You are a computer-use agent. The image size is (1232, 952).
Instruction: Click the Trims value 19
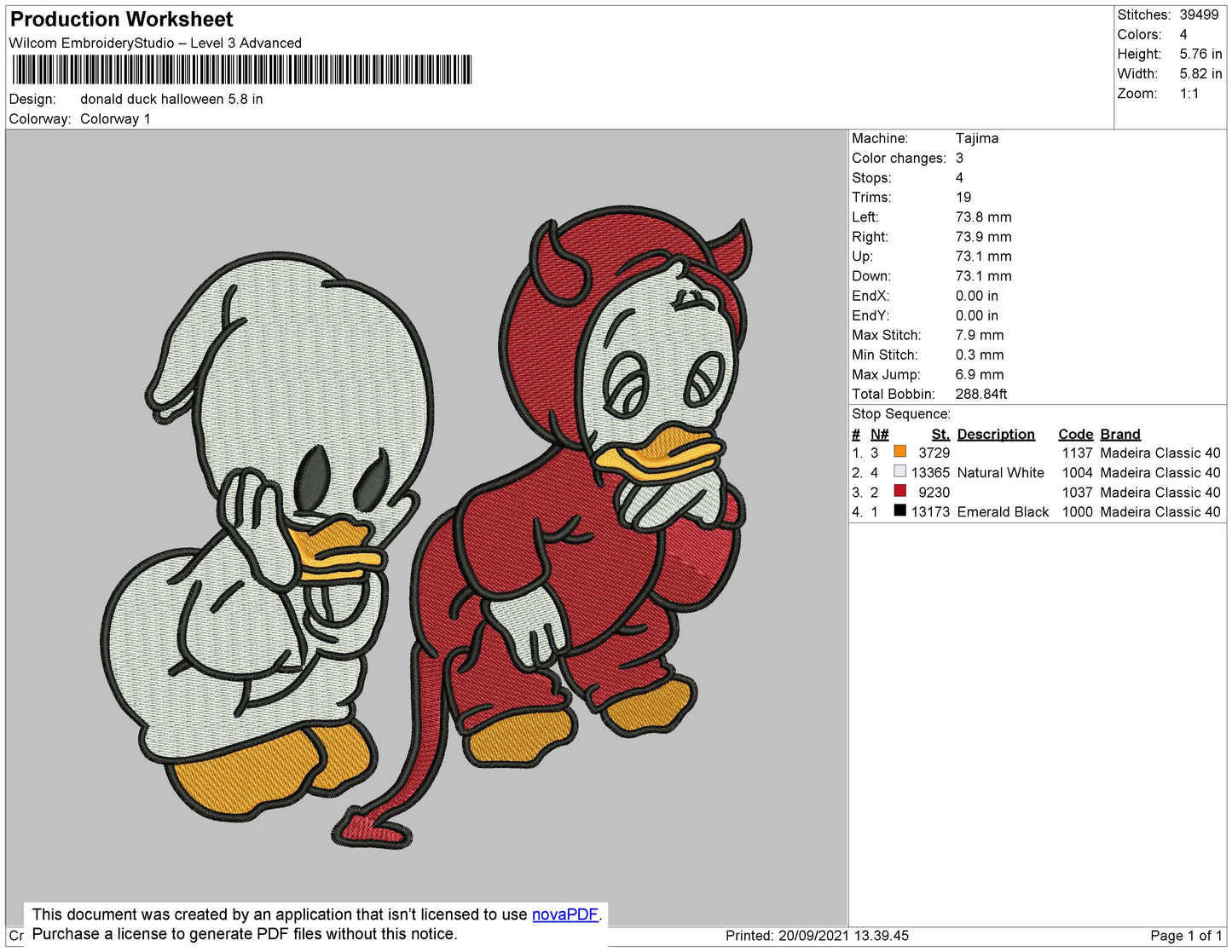point(963,198)
